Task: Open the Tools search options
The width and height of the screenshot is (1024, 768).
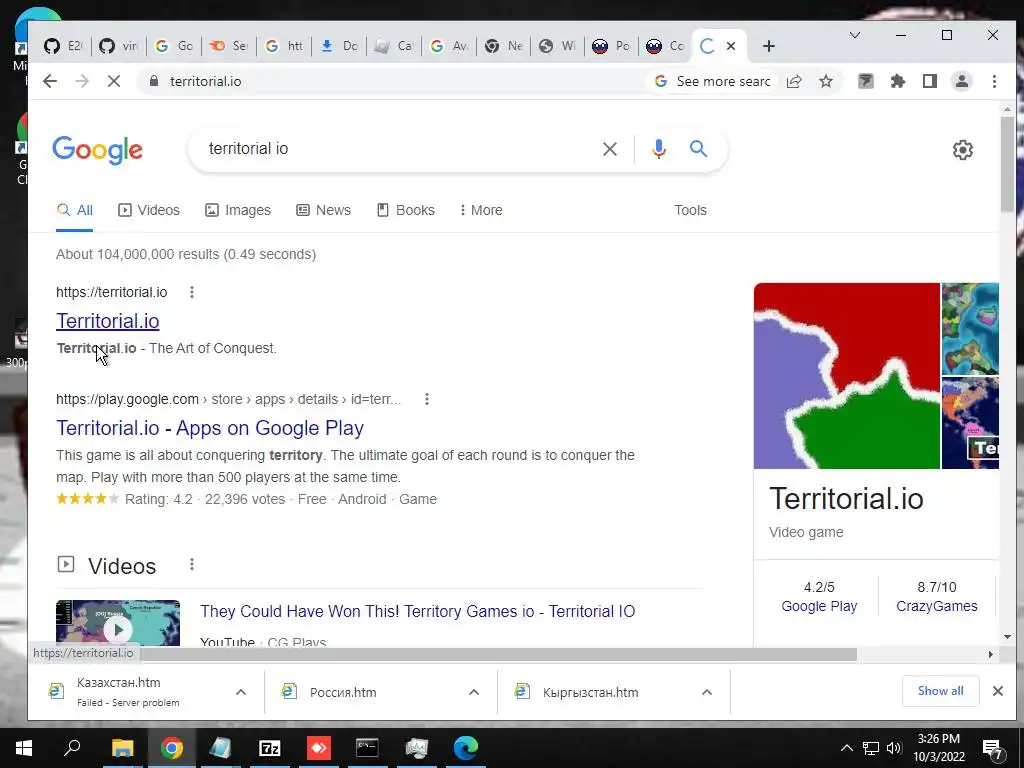Action: 690,210
